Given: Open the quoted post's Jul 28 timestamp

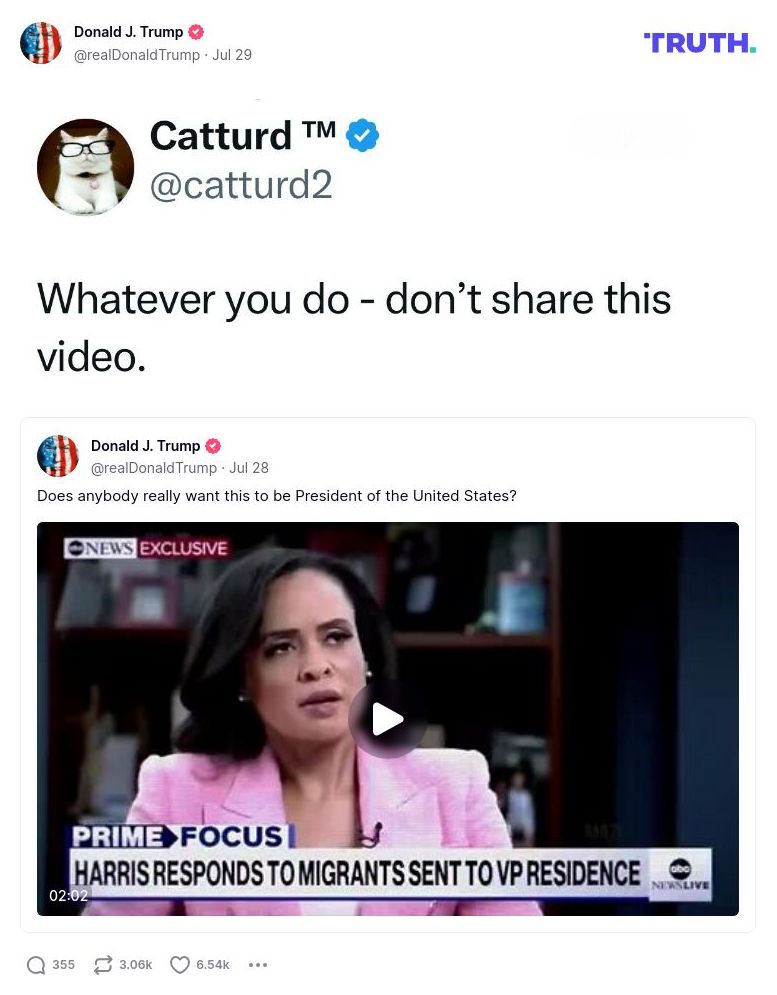Looking at the screenshot, I should (x=249, y=468).
